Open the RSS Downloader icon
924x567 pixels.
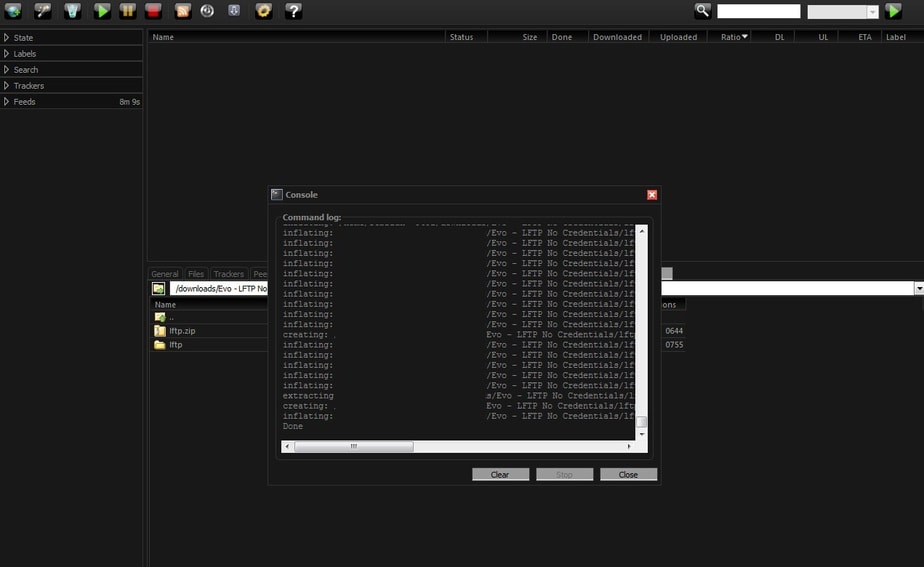click(183, 11)
